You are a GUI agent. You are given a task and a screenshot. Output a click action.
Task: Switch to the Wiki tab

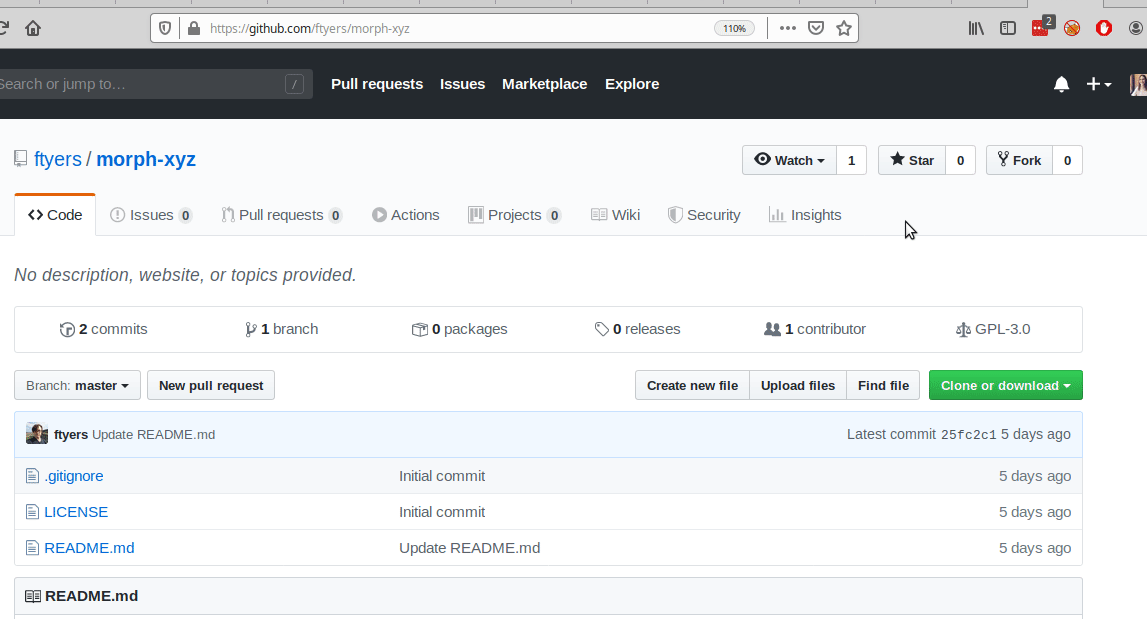pos(615,215)
